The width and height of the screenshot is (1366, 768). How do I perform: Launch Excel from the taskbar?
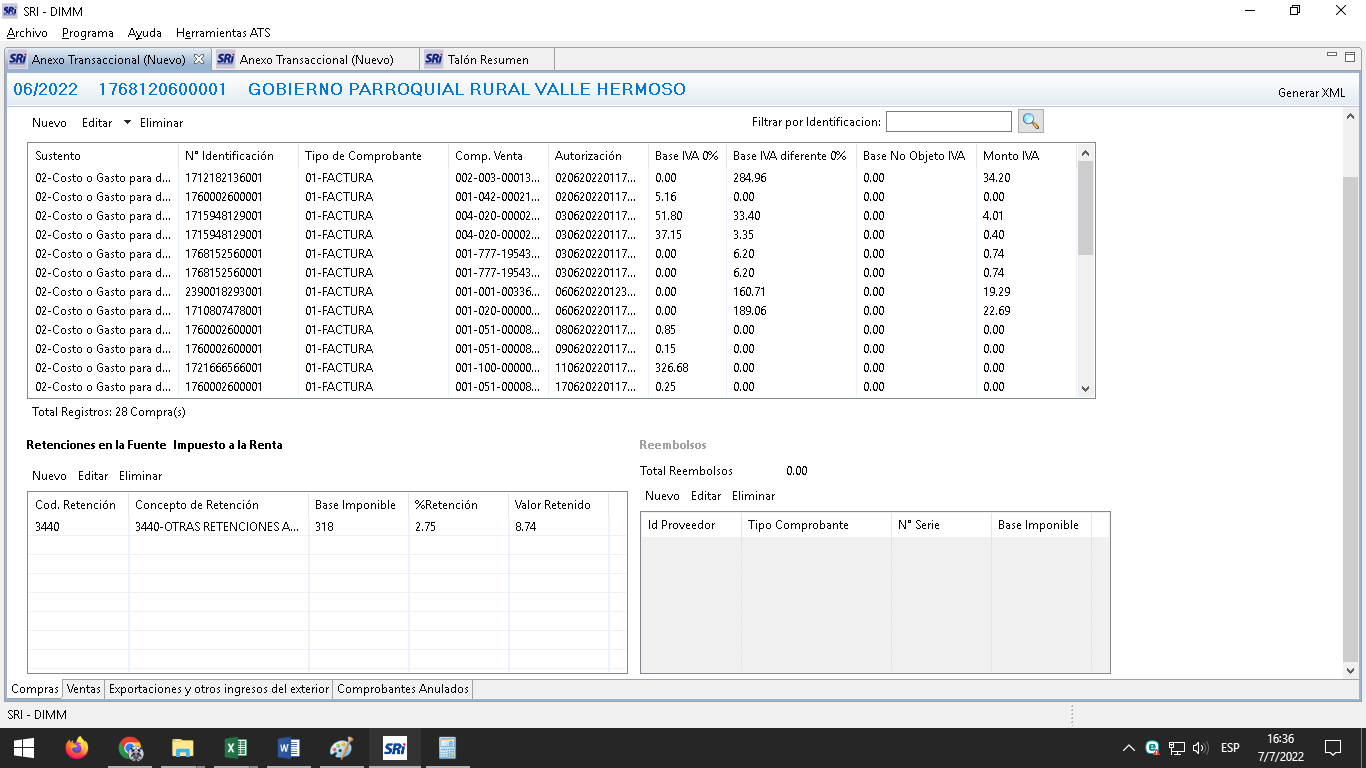click(x=236, y=747)
